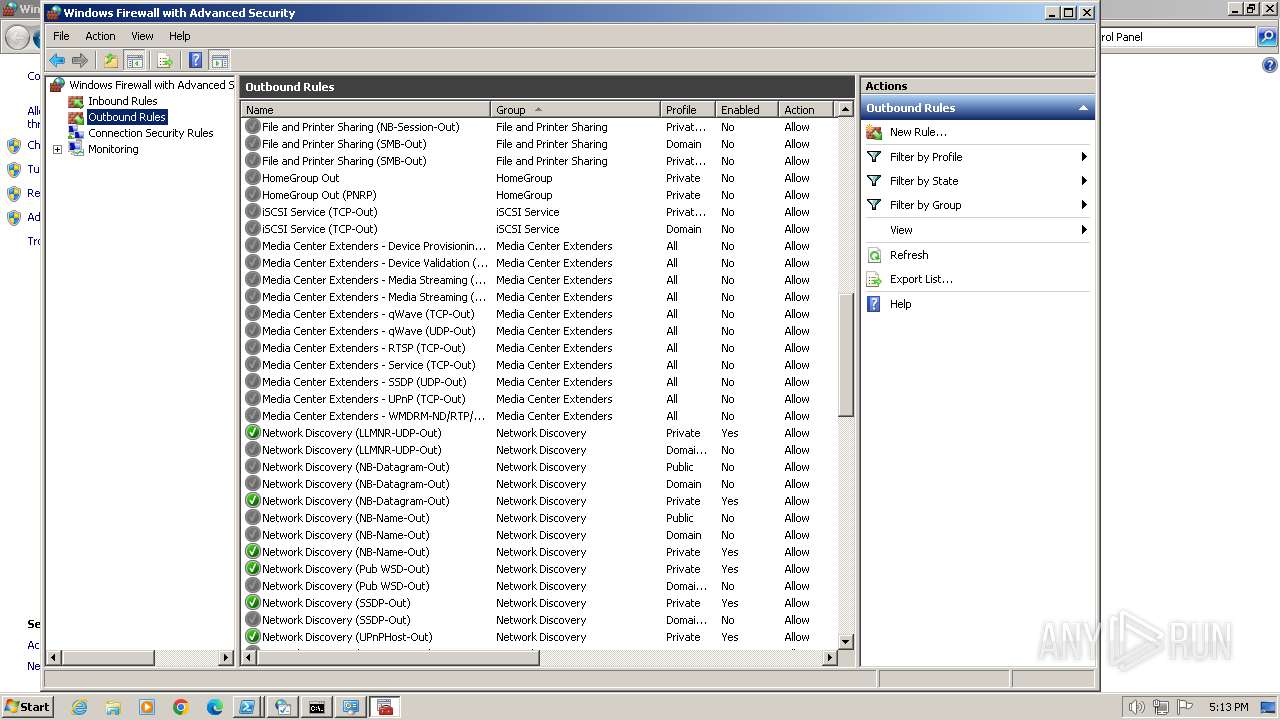
Task: Open Microsoft Edge from taskbar
Action: [215, 707]
